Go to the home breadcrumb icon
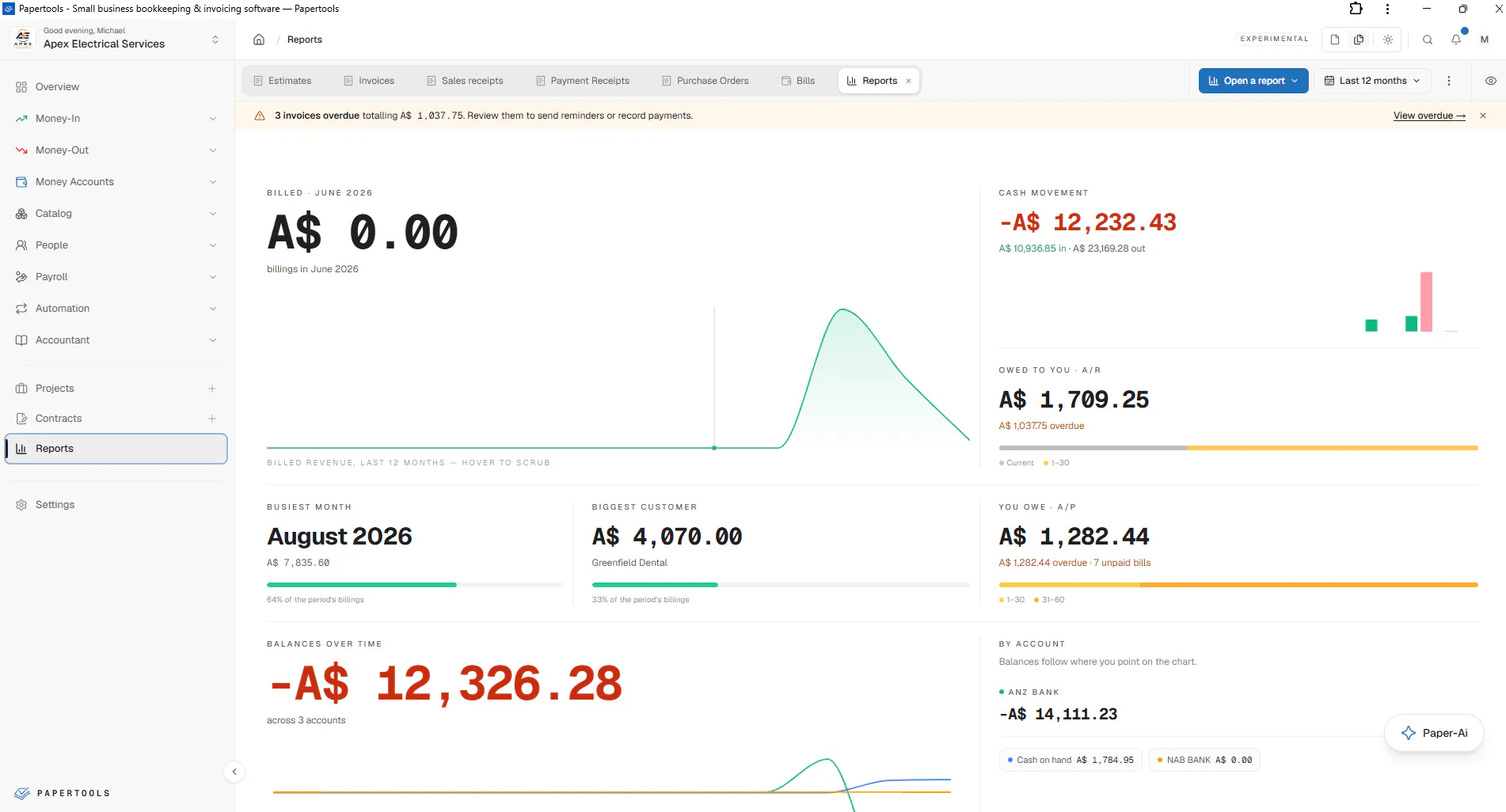Image resolution: width=1506 pixels, height=812 pixels. pos(259,40)
